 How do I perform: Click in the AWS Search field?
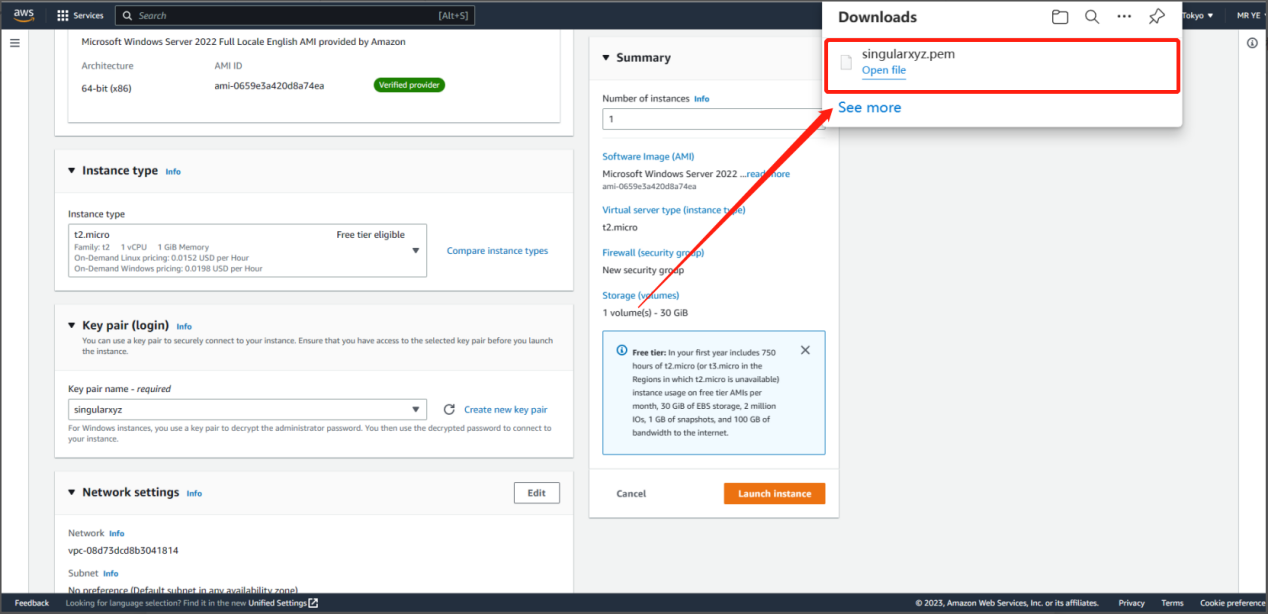coord(295,16)
